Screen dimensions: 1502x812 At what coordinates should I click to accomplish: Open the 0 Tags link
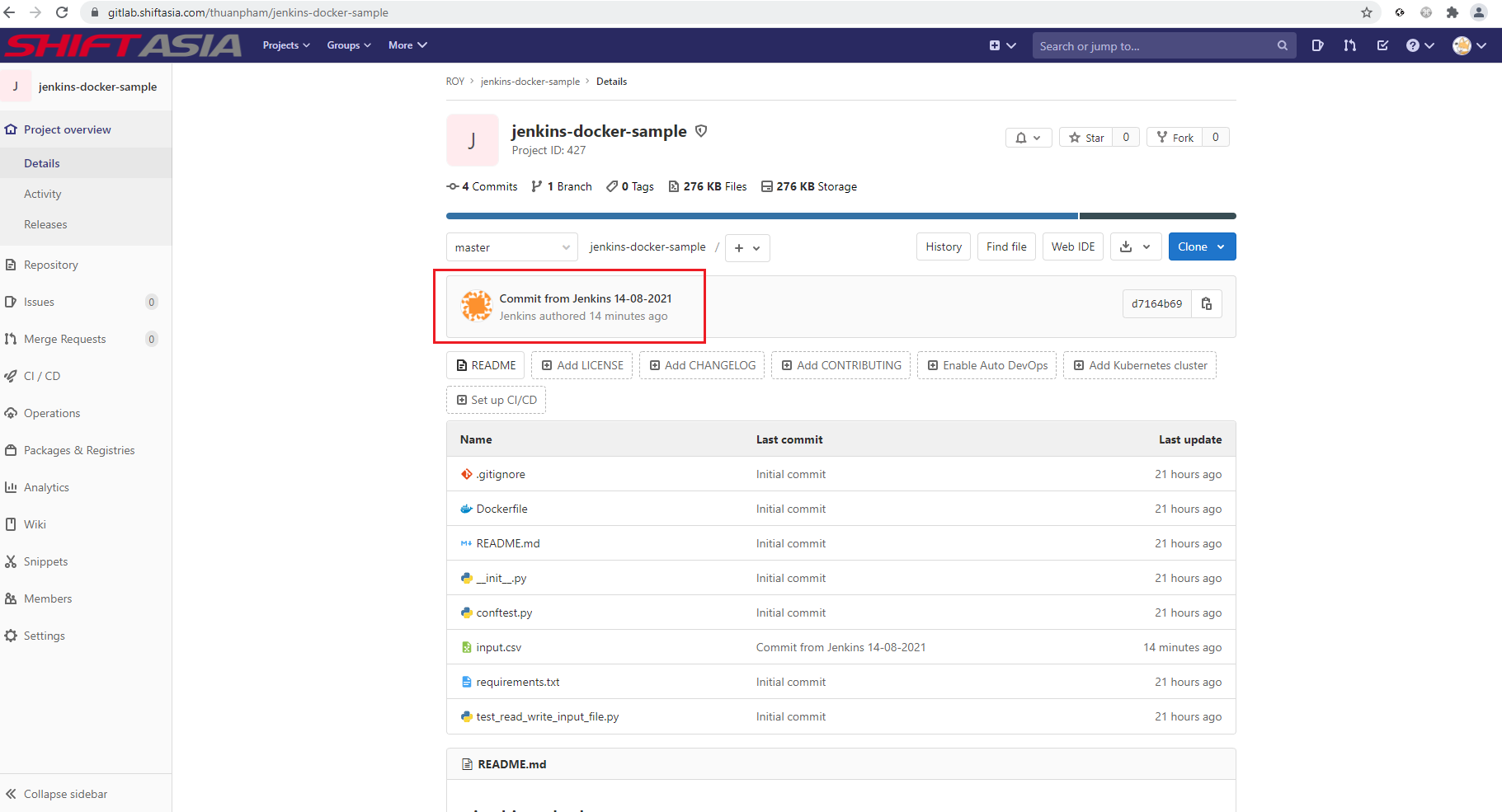[630, 186]
